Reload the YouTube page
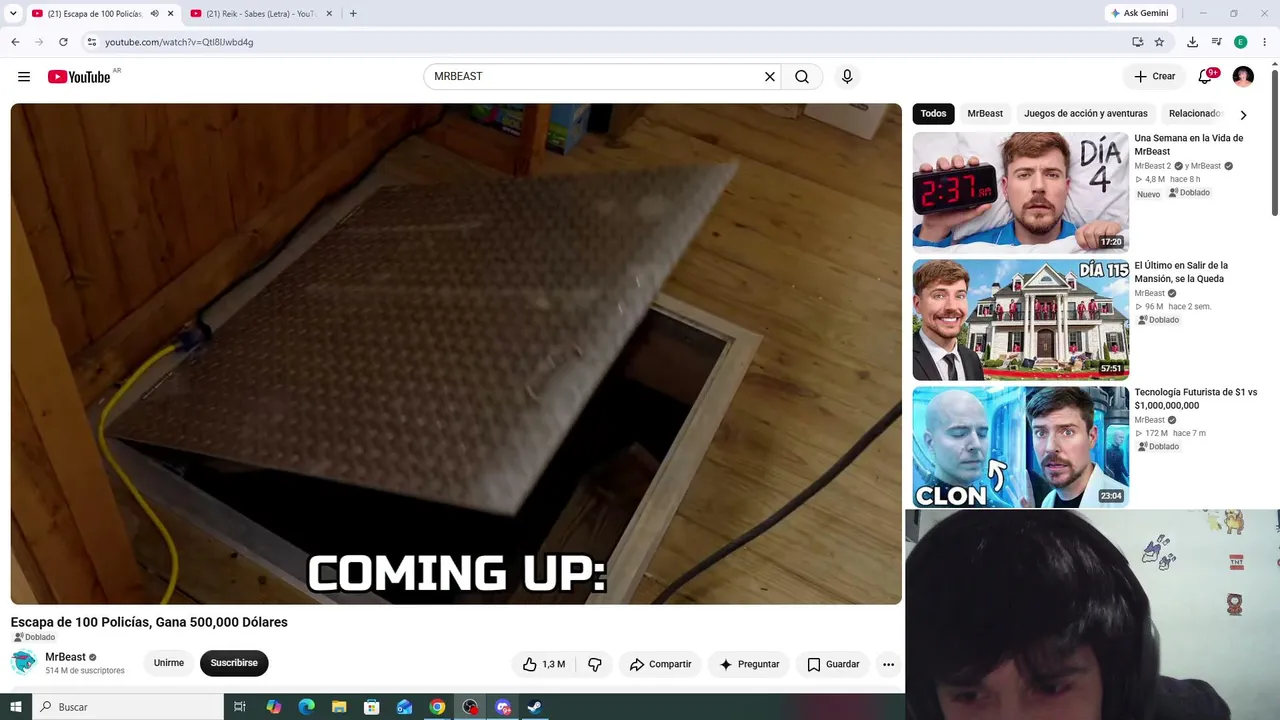The image size is (1280, 720). click(x=63, y=42)
